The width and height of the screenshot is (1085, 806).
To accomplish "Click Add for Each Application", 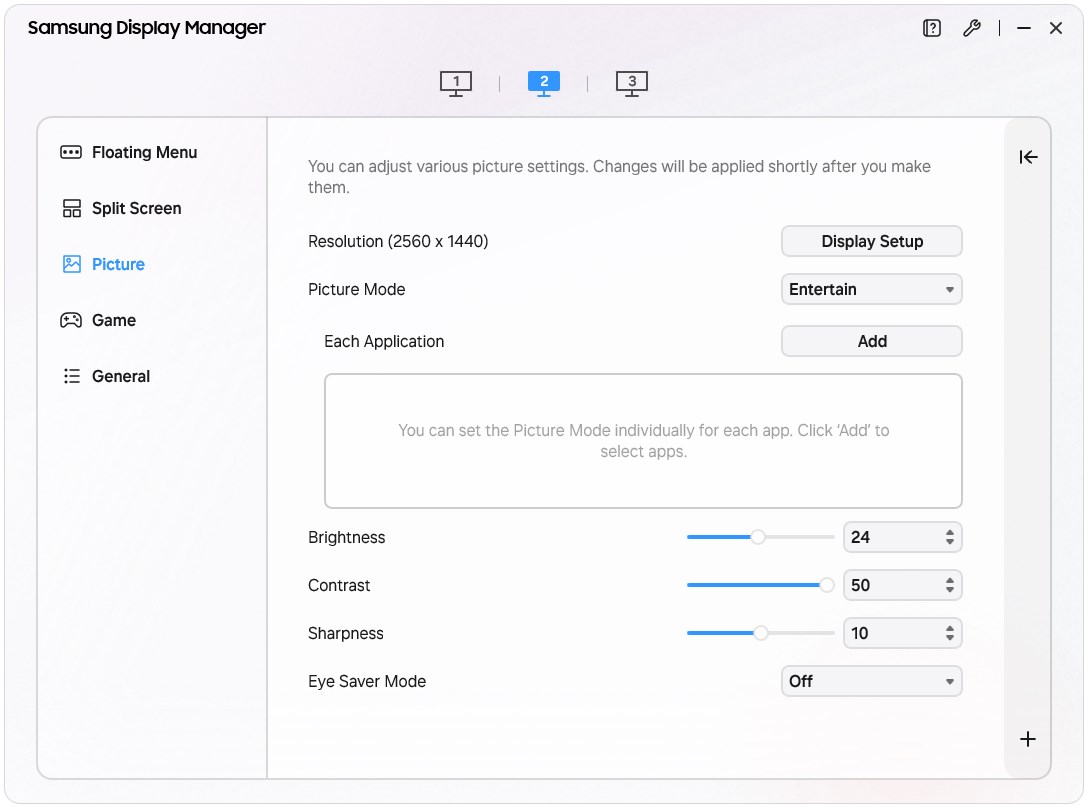I will click(871, 341).
